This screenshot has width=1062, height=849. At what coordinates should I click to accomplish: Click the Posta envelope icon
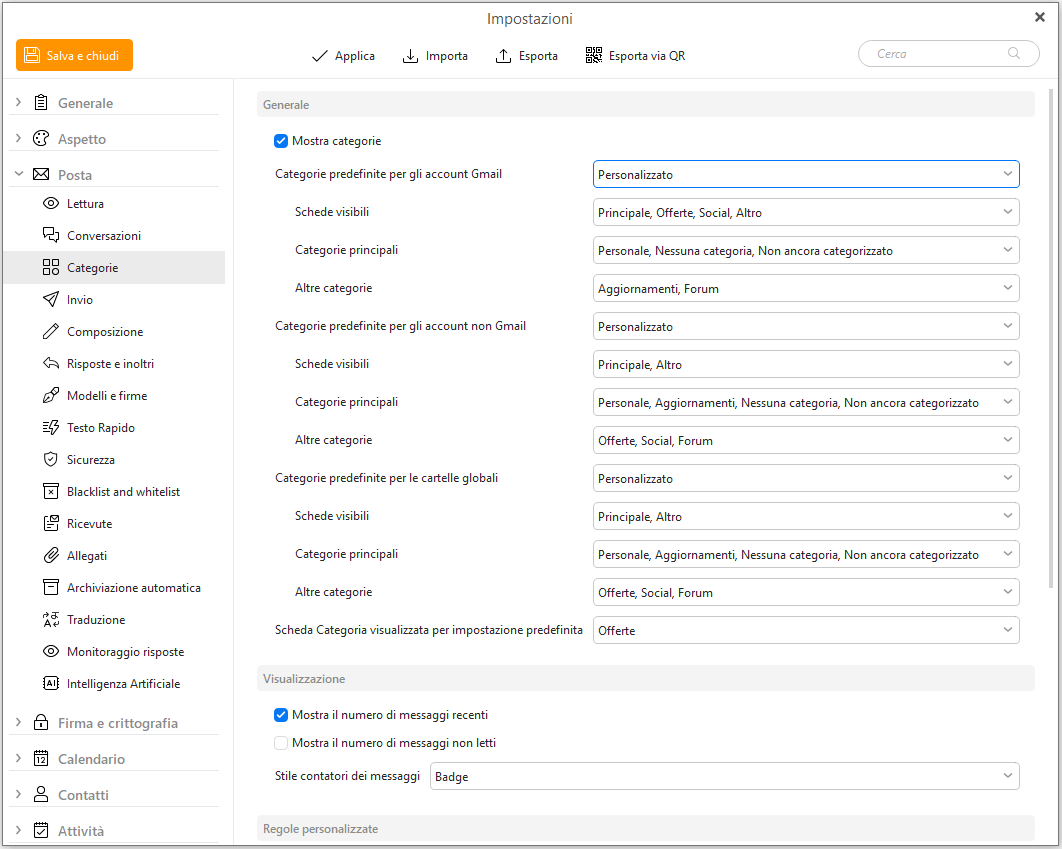click(41, 175)
